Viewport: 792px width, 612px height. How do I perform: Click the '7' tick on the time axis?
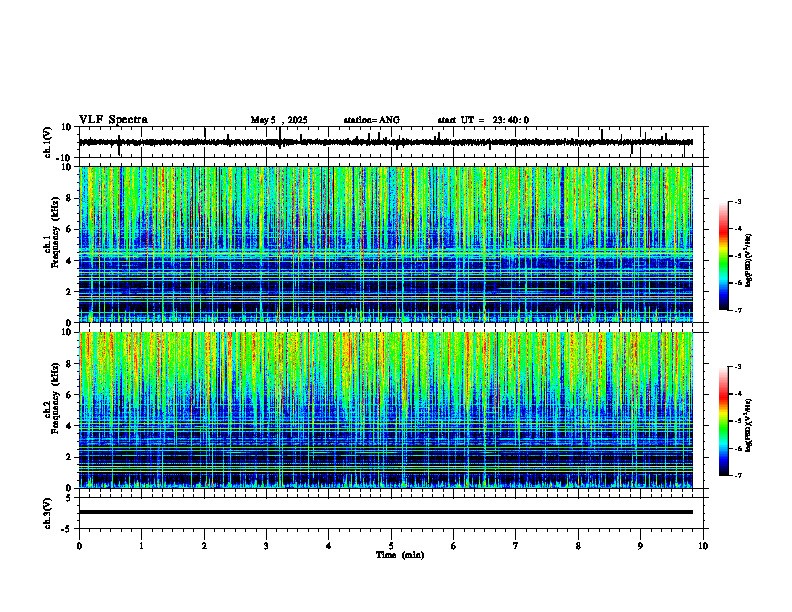coord(516,546)
